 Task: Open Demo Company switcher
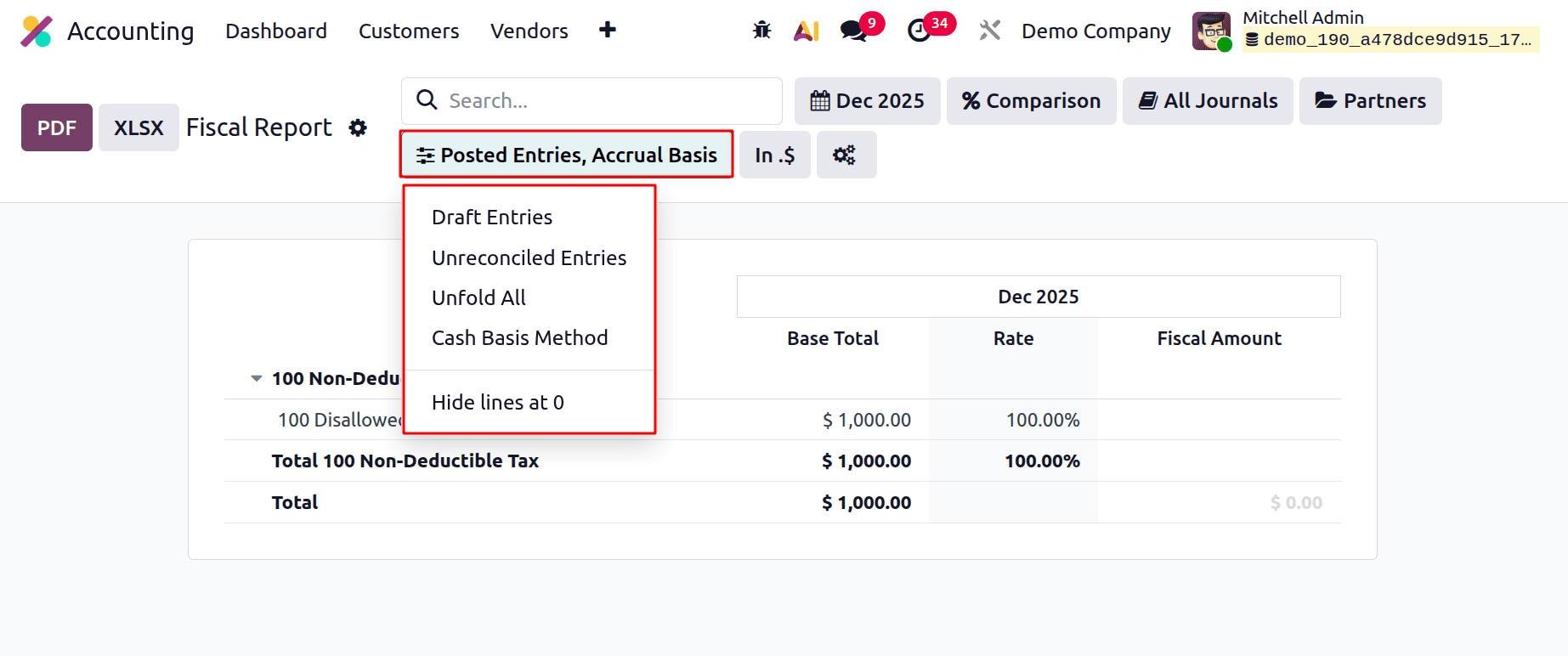pyautogui.click(x=1095, y=31)
